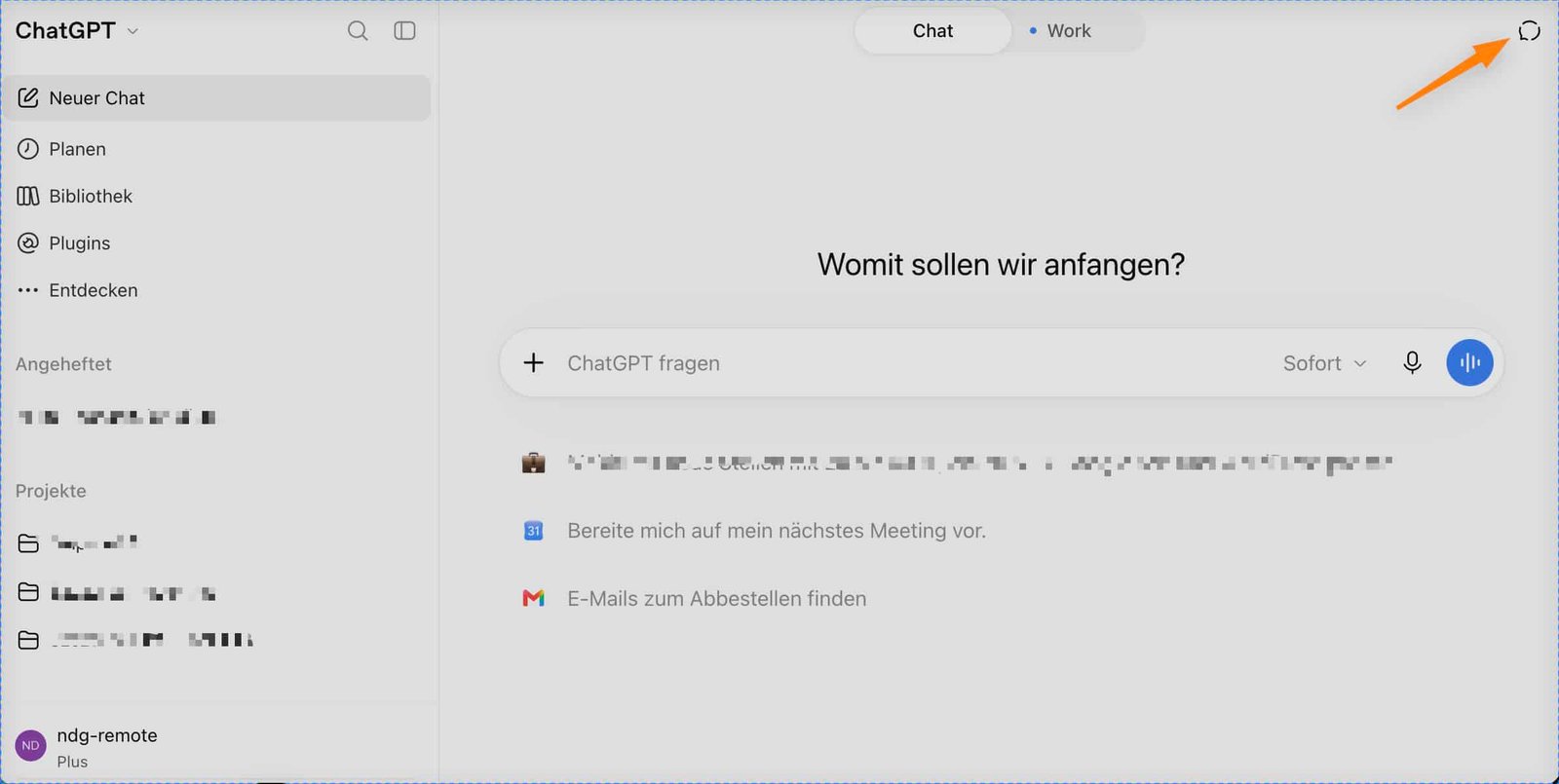1559x784 pixels.
Task: Click the Plugins icon in the sidebar
Action: [x=28, y=243]
